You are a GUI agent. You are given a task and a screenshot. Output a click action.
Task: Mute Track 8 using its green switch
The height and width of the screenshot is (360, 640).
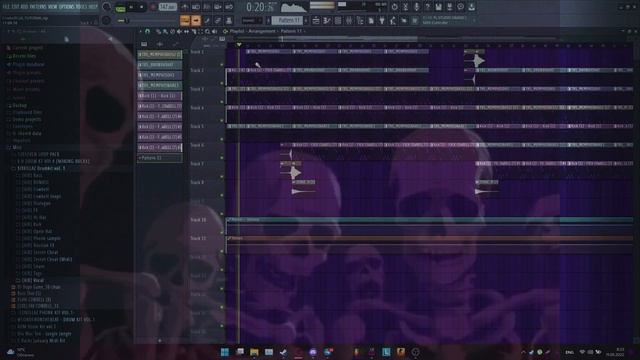[222, 195]
